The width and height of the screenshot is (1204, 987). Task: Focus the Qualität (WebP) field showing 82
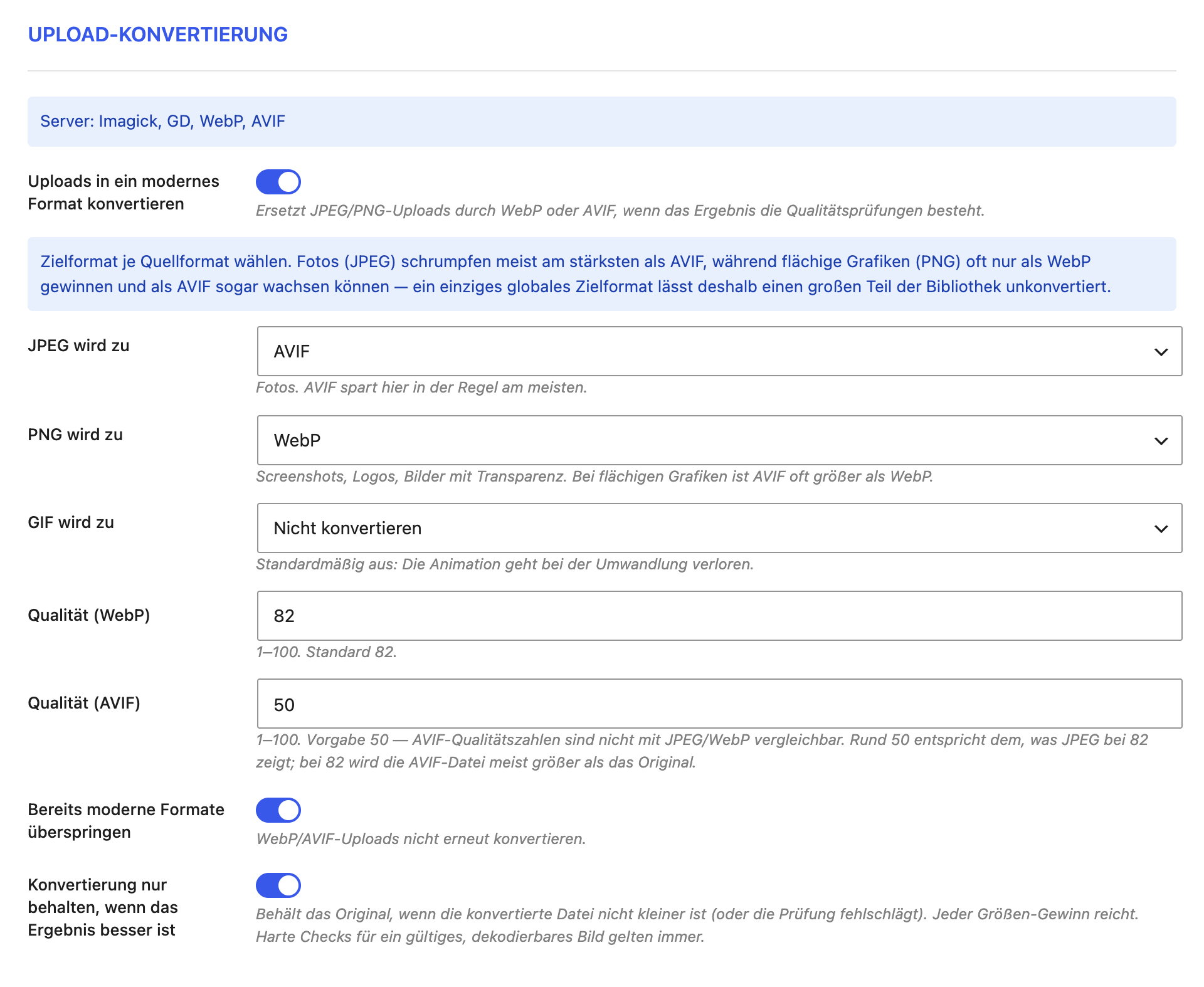(x=719, y=616)
